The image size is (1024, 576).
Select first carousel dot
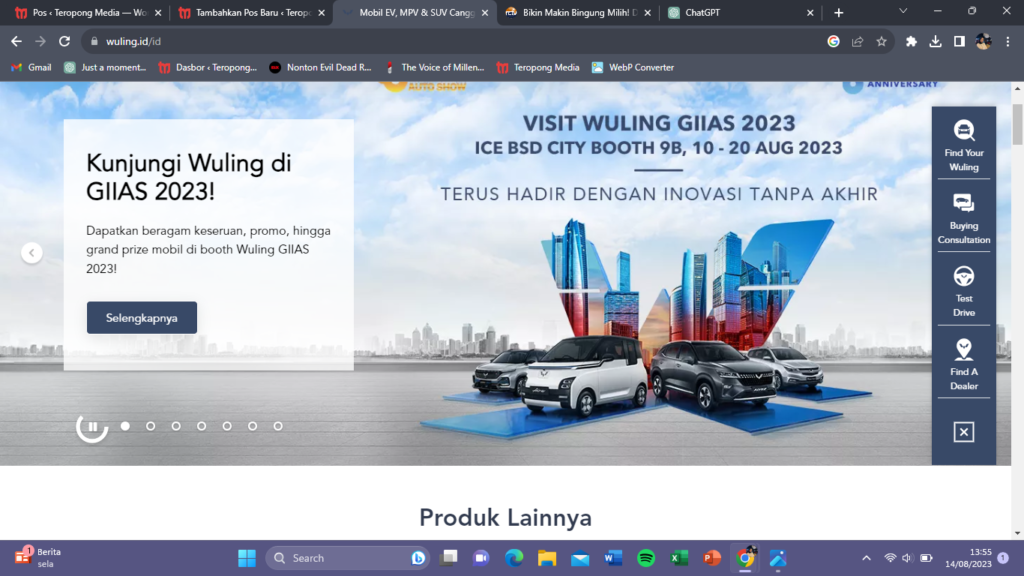coord(125,426)
